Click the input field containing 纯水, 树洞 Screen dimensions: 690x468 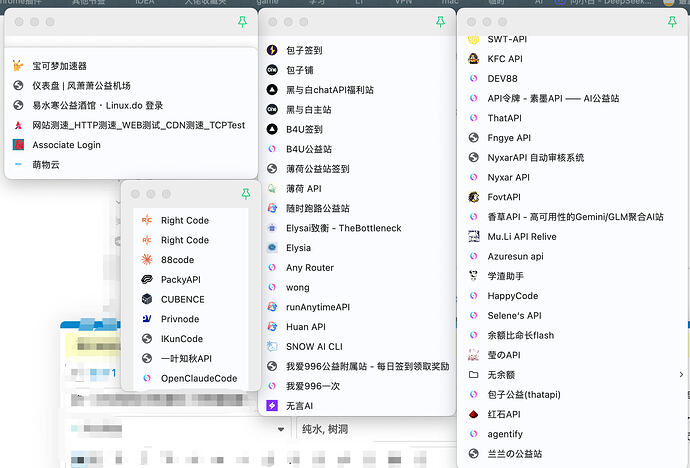point(376,429)
